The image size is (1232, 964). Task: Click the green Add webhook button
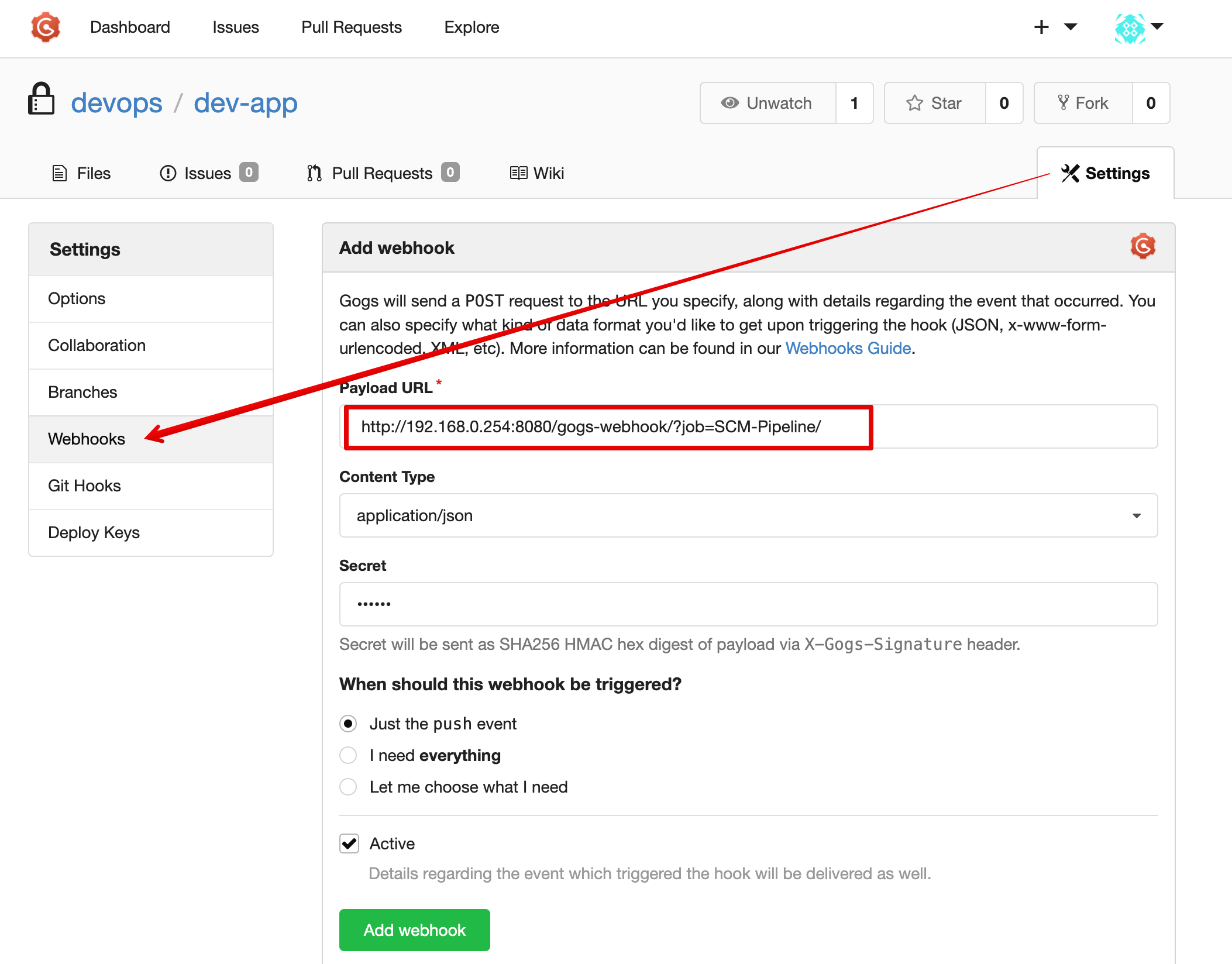[415, 931]
